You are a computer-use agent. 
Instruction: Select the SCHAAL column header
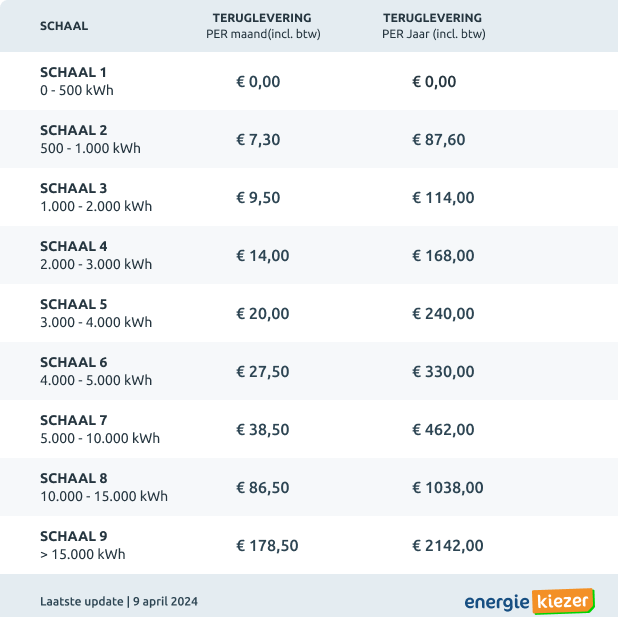point(64,26)
